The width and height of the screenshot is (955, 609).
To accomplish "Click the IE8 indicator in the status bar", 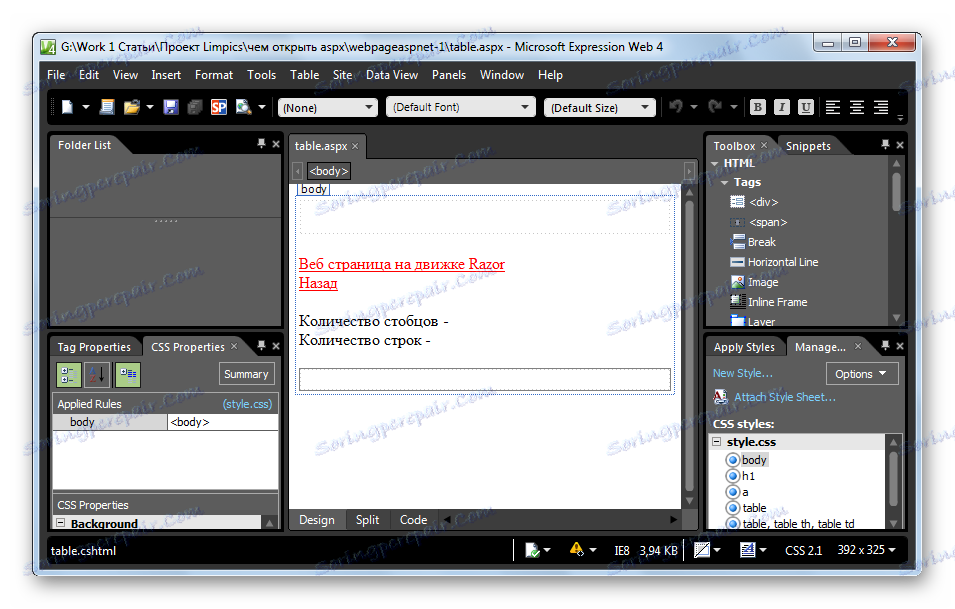I will coord(621,549).
